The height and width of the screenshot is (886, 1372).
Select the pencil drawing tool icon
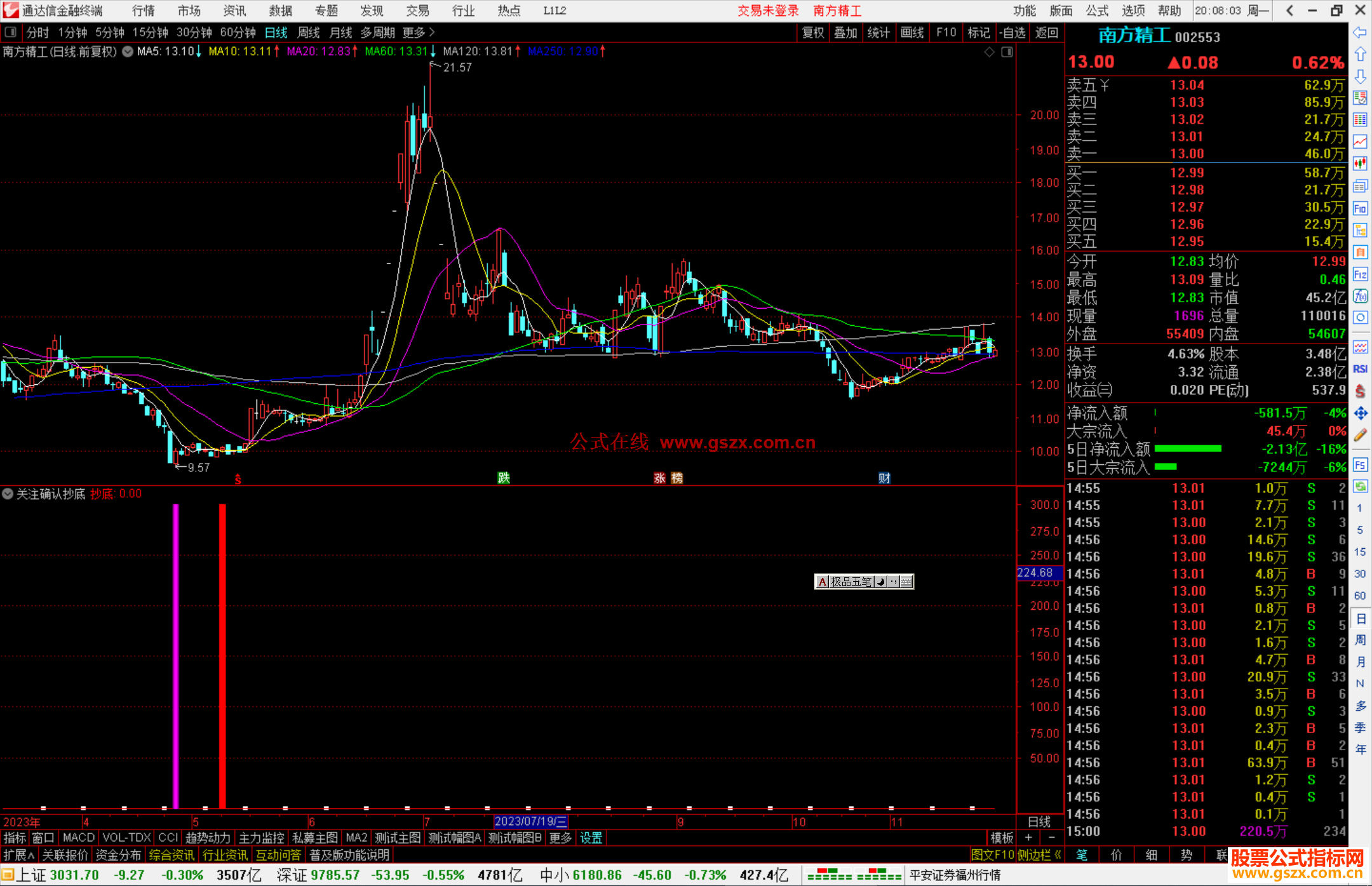click(x=1360, y=435)
